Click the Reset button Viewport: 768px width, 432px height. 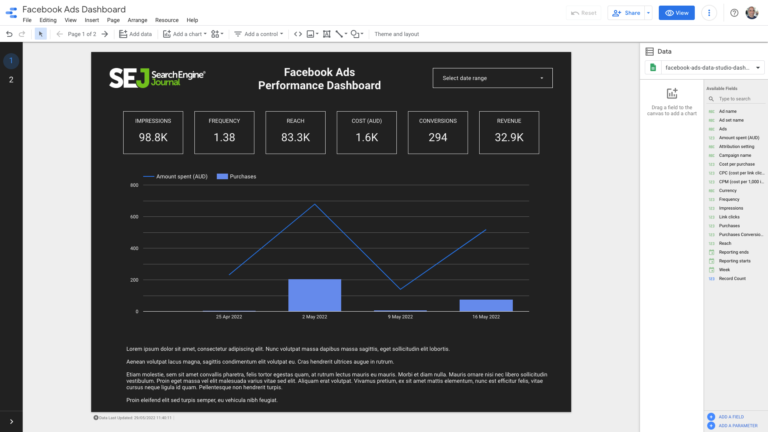tap(584, 13)
